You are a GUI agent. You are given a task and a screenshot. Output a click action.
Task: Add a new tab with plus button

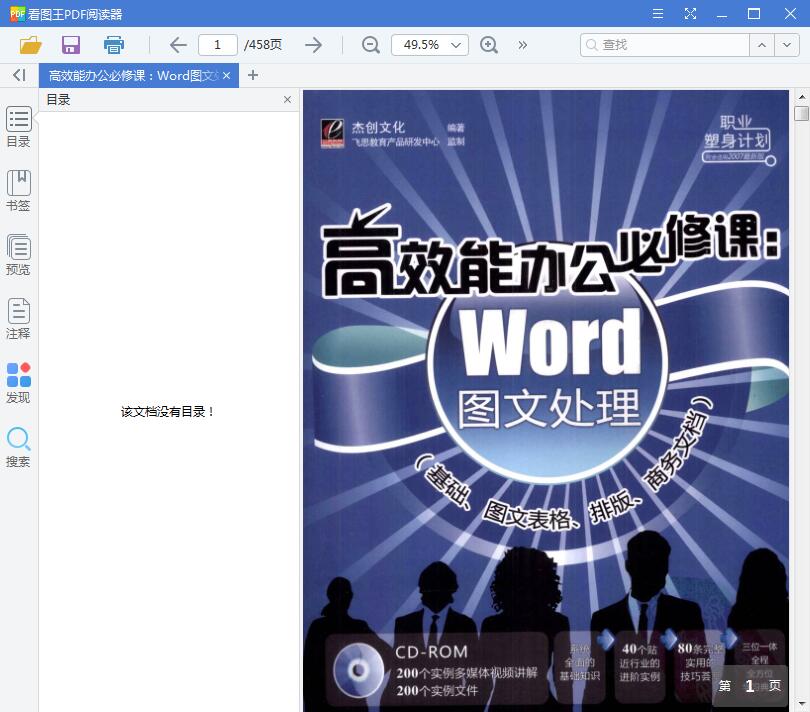click(253, 75)
